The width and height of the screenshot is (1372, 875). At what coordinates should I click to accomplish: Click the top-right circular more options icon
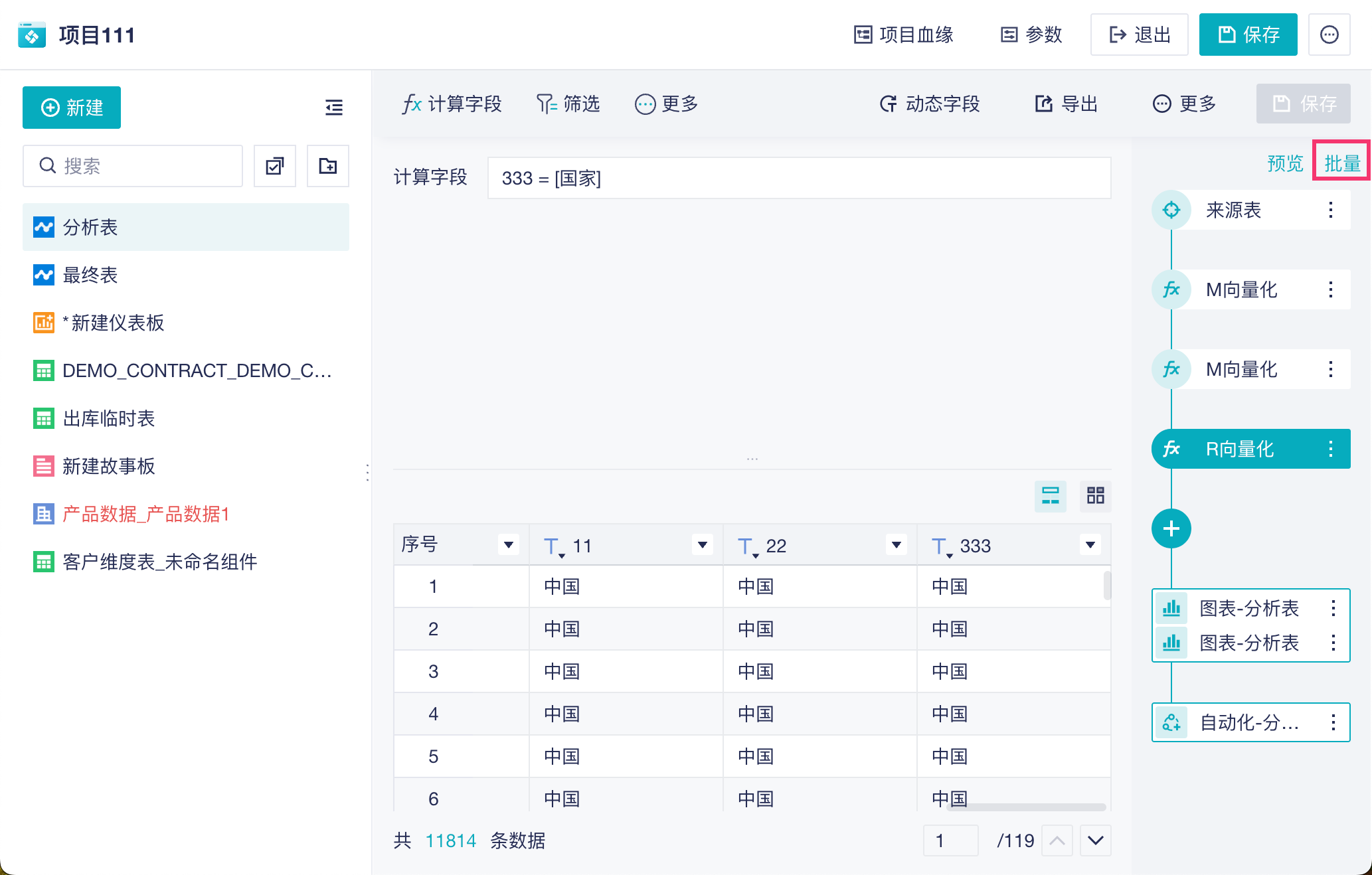(1329, 35)
